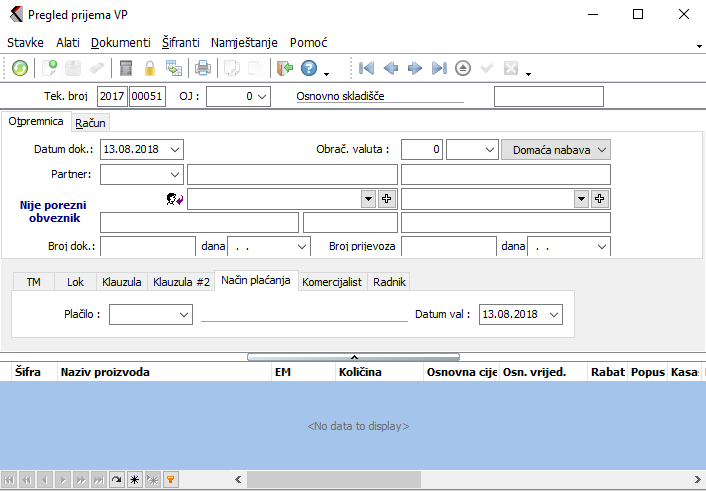
Task: Open the calculator tool icon
Action: pos(126,69)
